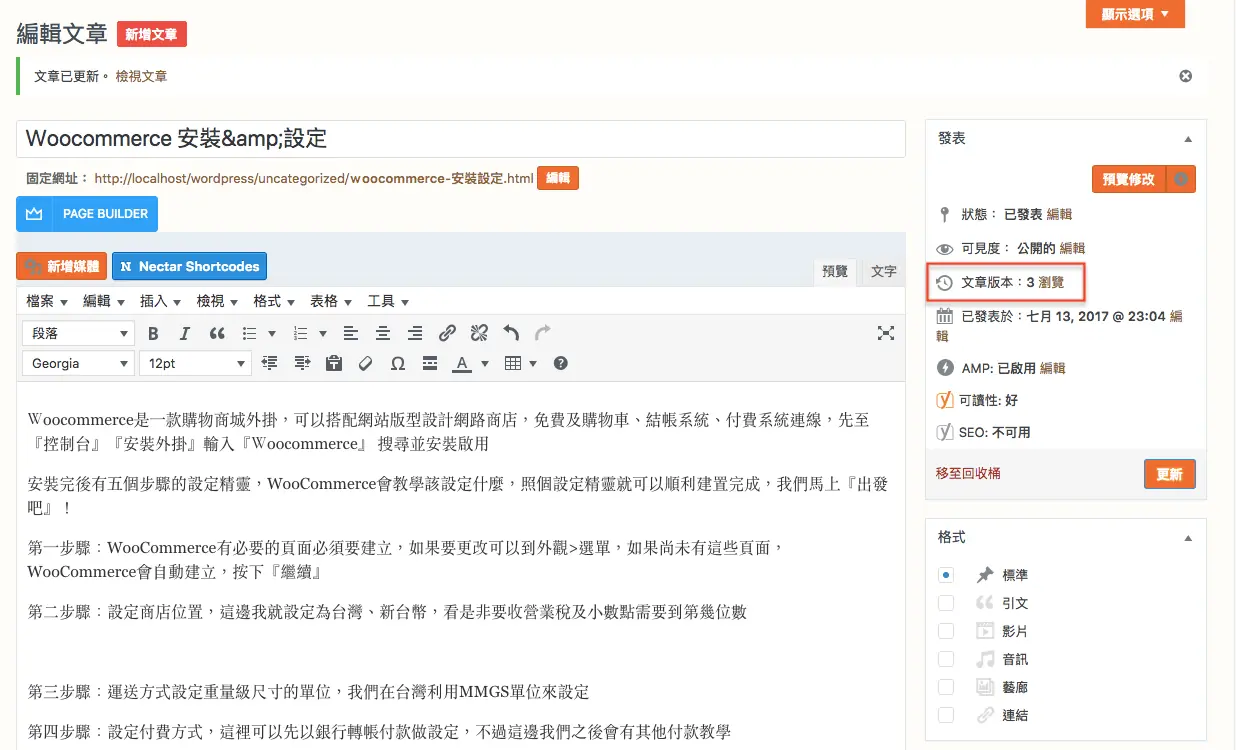Apply italic formatting with the I icon

click(184, 333)
